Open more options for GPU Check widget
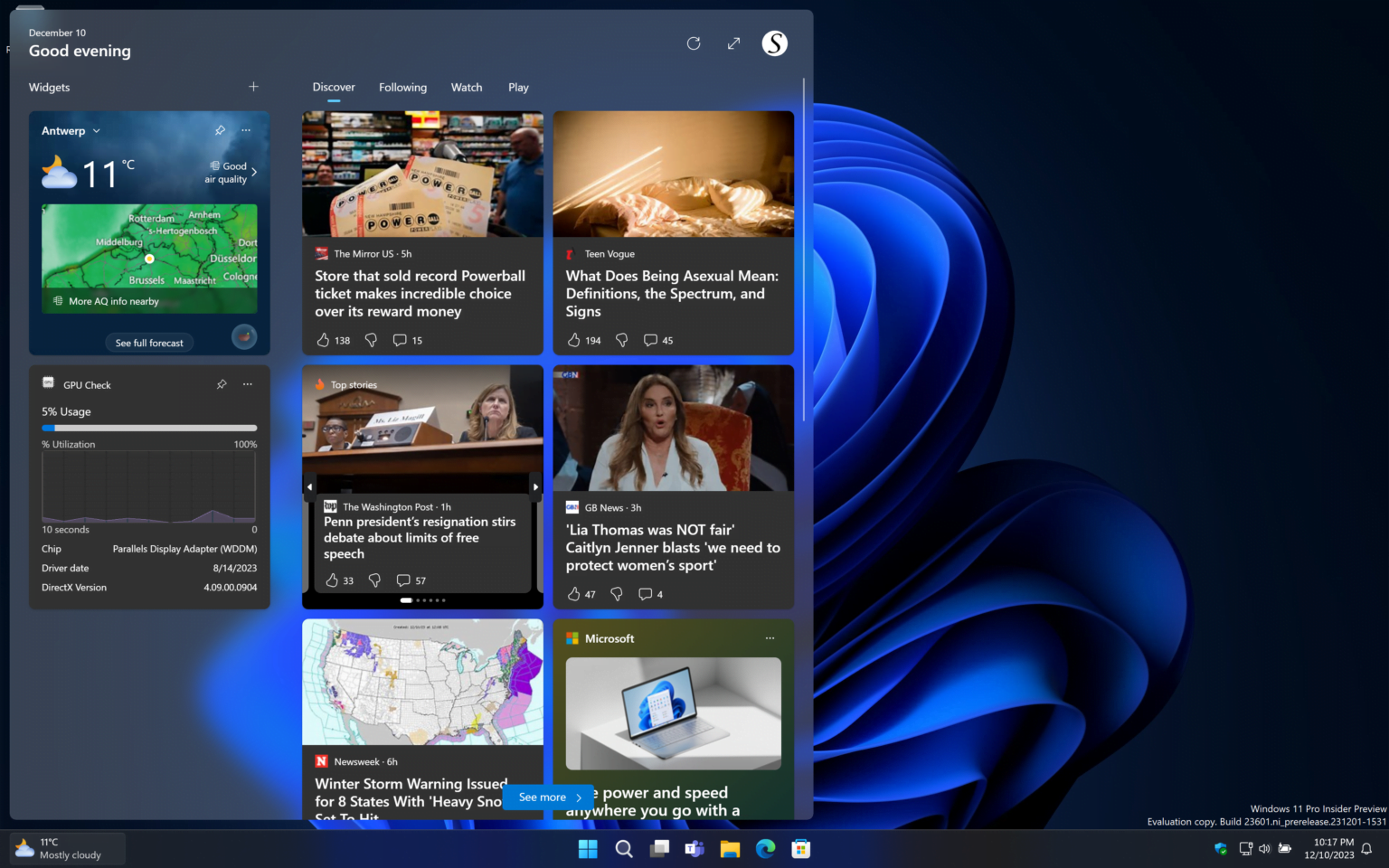1389x868 pixels. coord(248,384)
